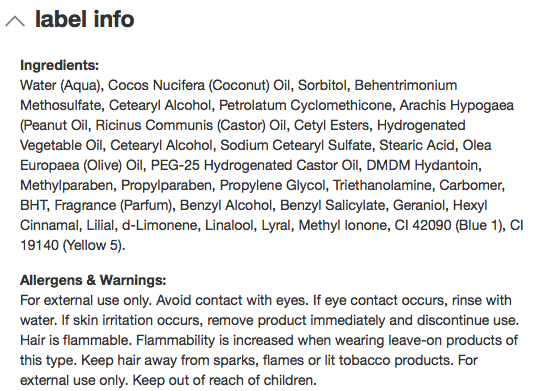Click "Sodium Cetearyl Sulfate" text
This screenshot has width=547, height=391.
(x=296, y=145)
